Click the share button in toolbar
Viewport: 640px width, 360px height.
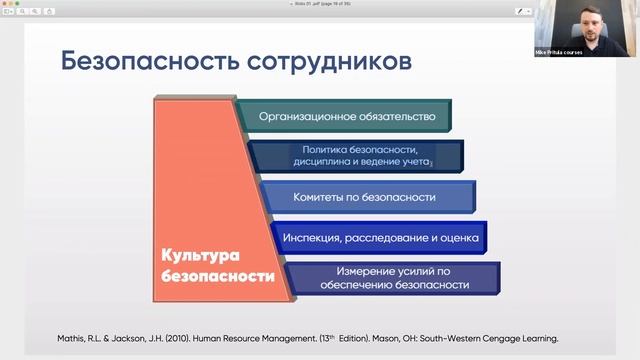point(49,11)
